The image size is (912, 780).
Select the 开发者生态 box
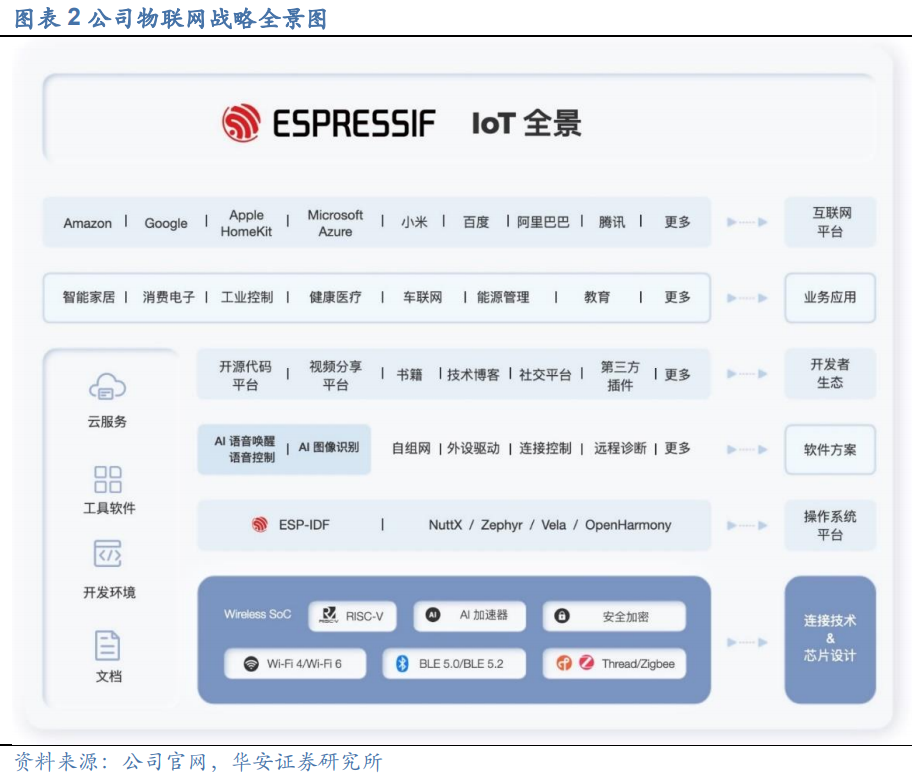(829, 374)
